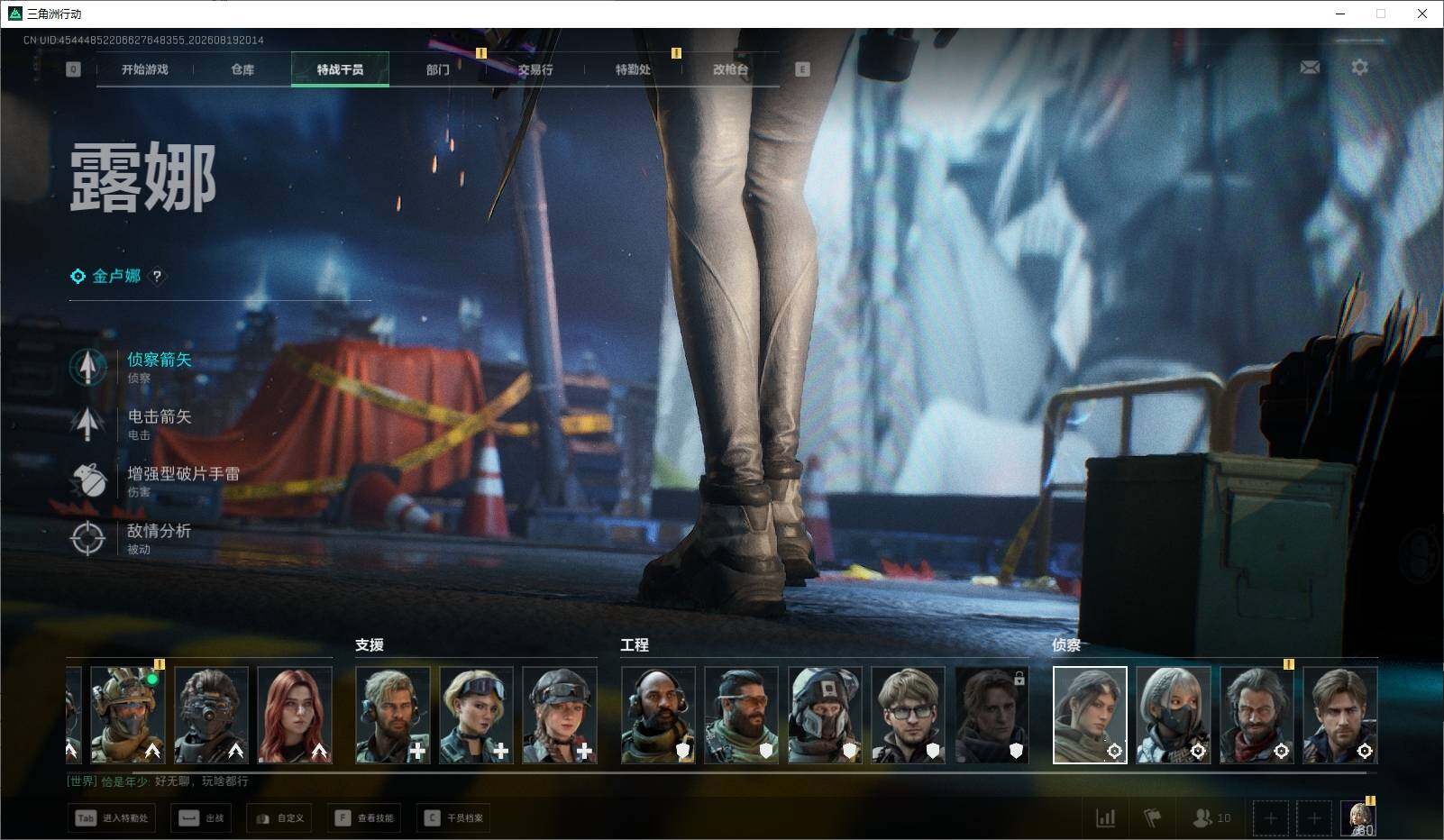Select the highlighted 露娜 recon portrait
Image resolution: width=1444 pixels, height=840 pixels.
1090,715
